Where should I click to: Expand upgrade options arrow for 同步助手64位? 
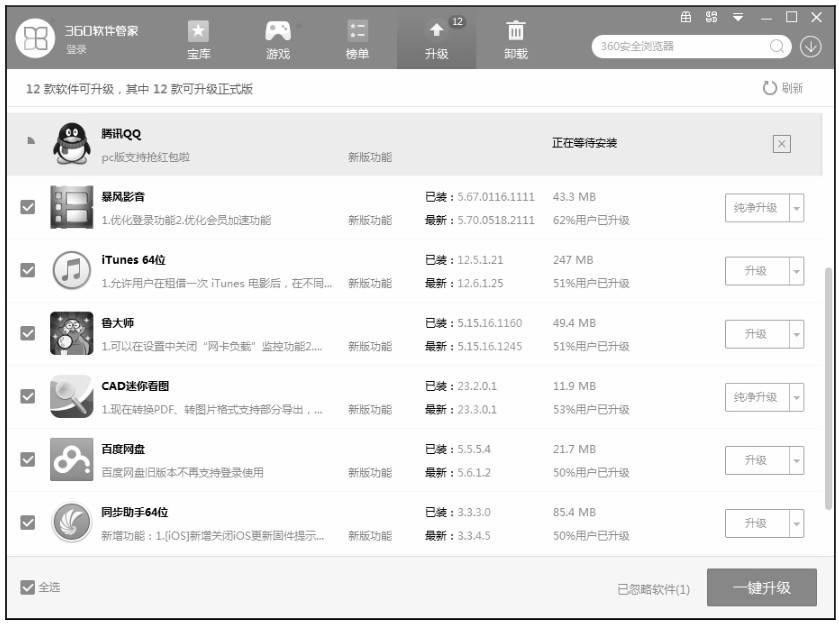point(797,524)
